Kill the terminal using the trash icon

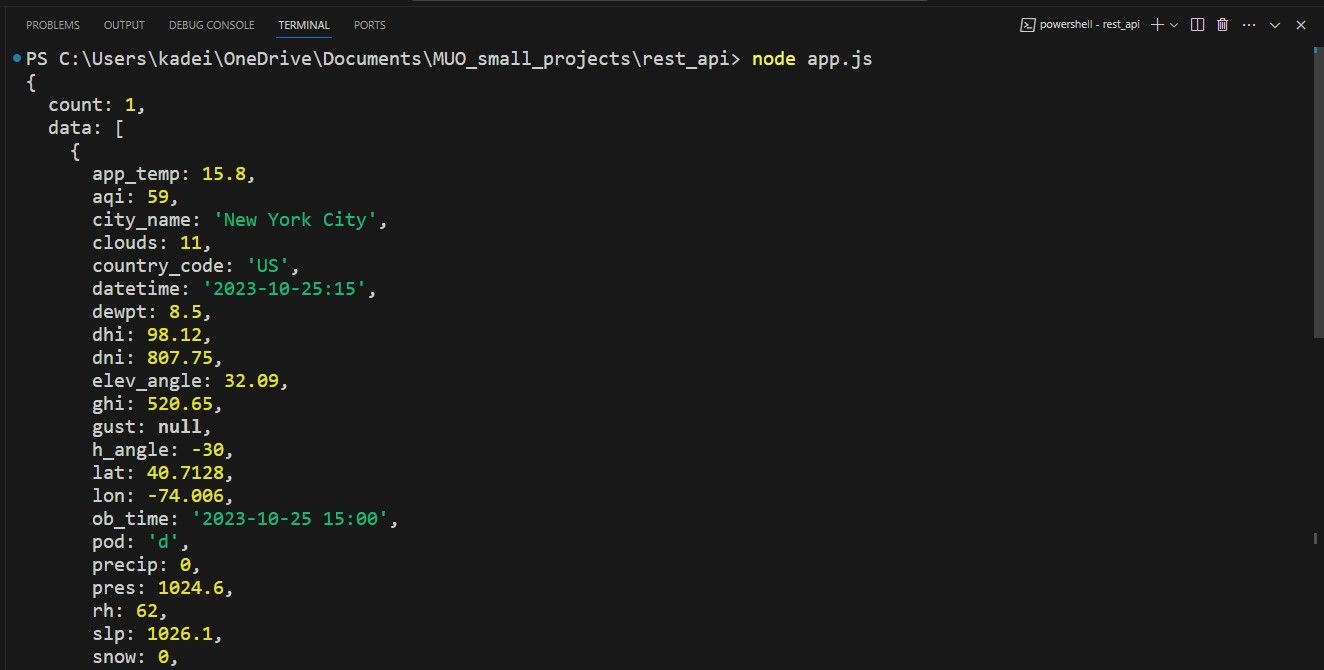click(1222, 24)
